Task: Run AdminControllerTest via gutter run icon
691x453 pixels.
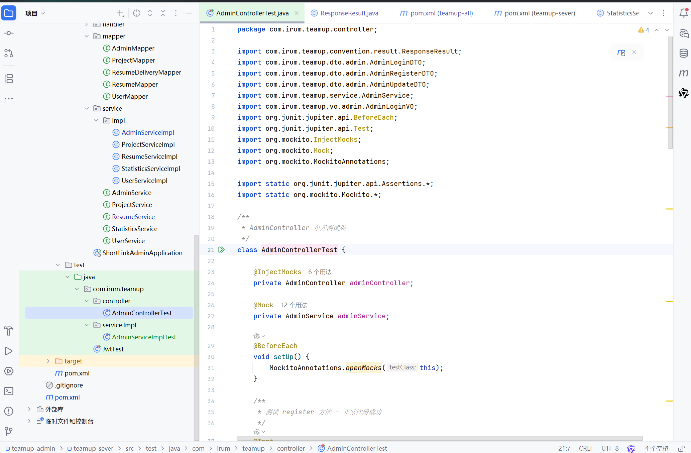Action: 222,250
